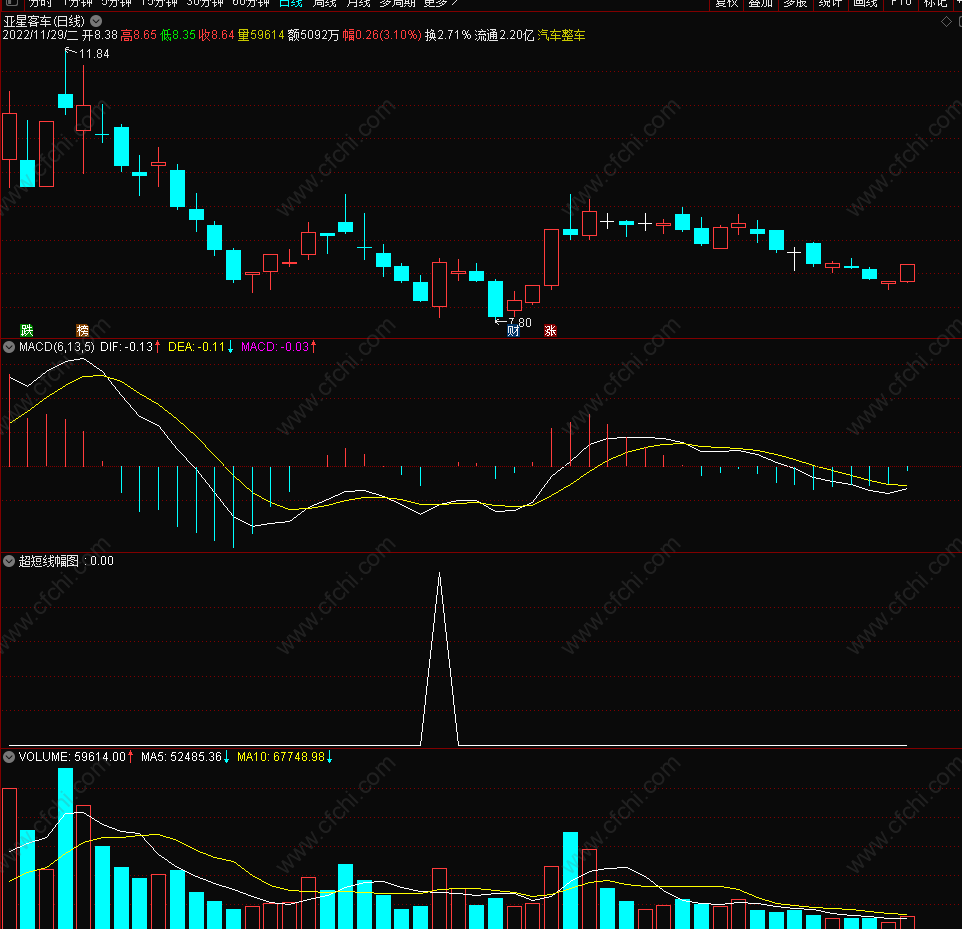Viewport: 962px width, 929px height.
Task: Click the 汽车整车 sector link
Action: click(561, 36)
